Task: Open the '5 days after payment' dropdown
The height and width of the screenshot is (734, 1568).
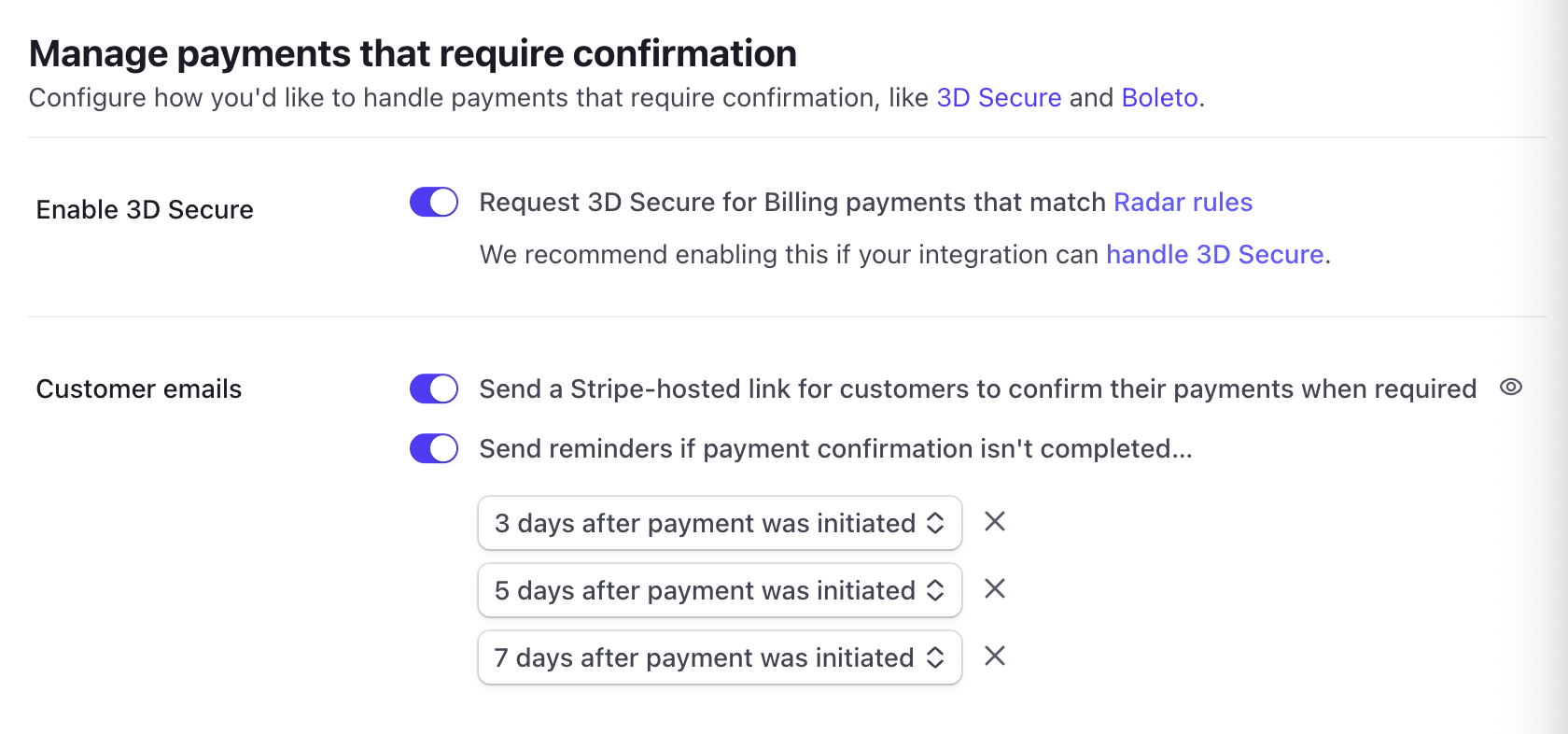Action: click(x=719, y=589)
